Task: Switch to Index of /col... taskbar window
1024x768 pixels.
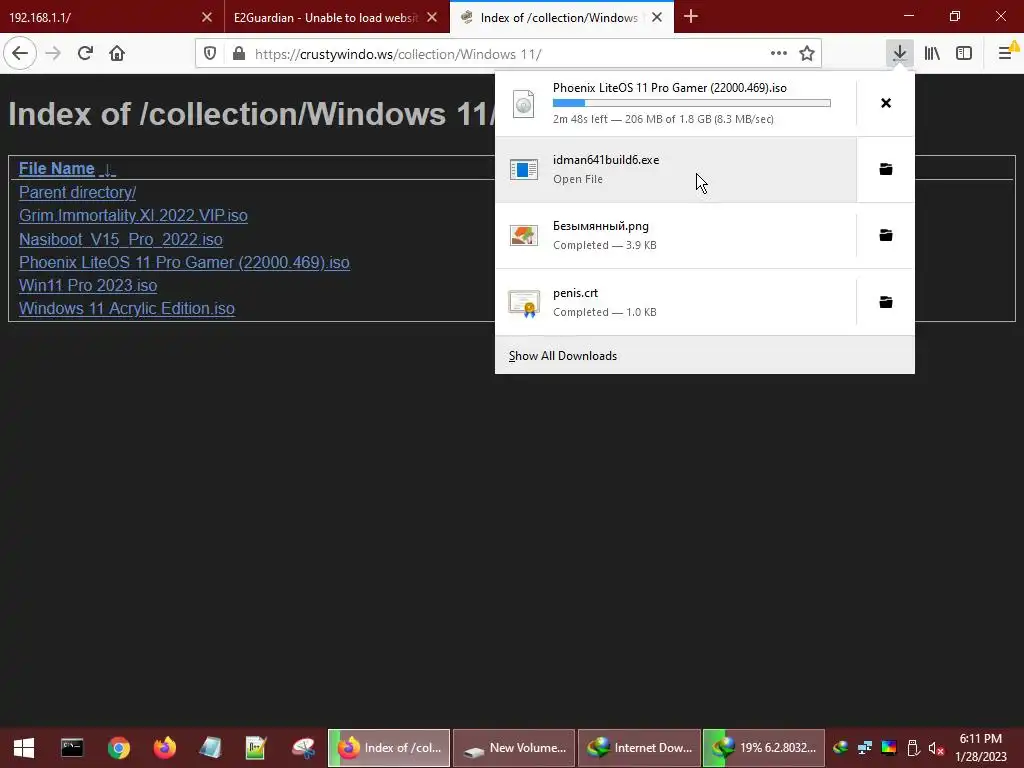Action: coord(389,748)
